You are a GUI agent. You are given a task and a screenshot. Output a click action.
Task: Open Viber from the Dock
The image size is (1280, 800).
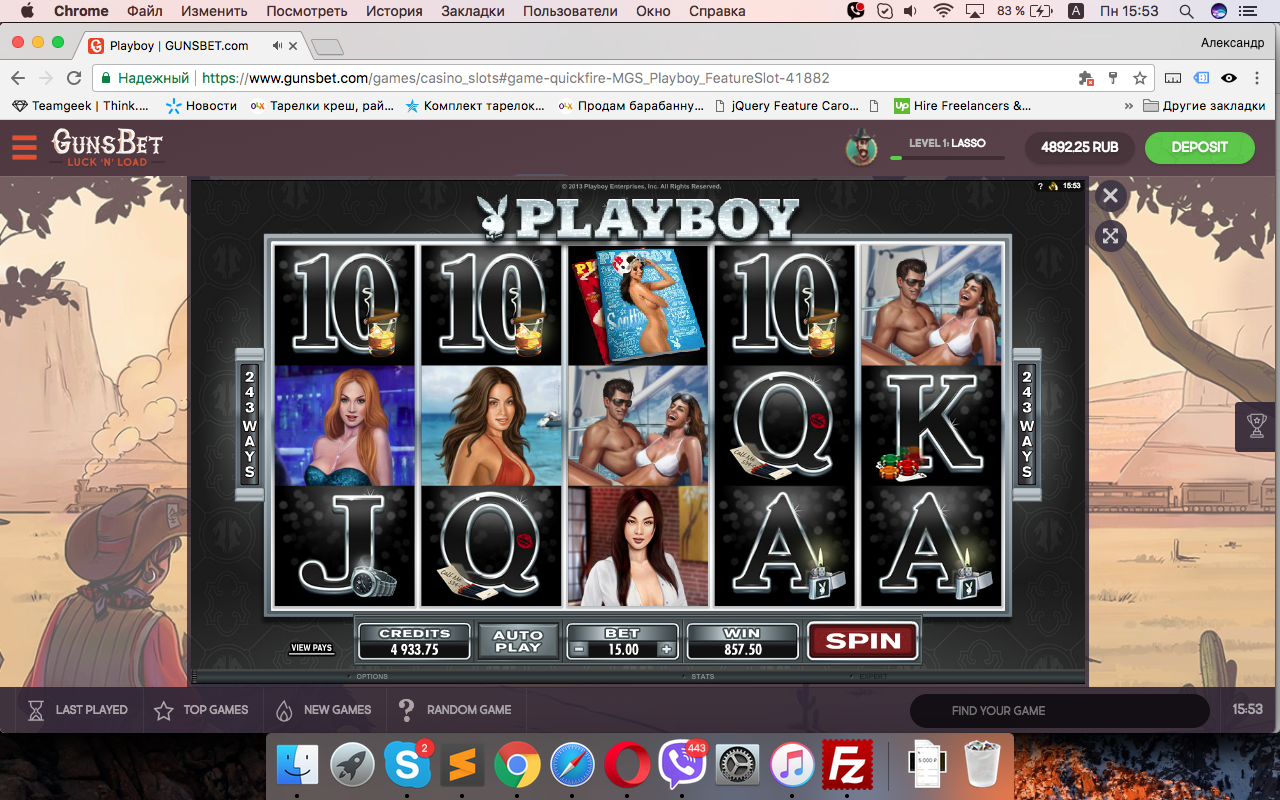(x=682, y=766)
